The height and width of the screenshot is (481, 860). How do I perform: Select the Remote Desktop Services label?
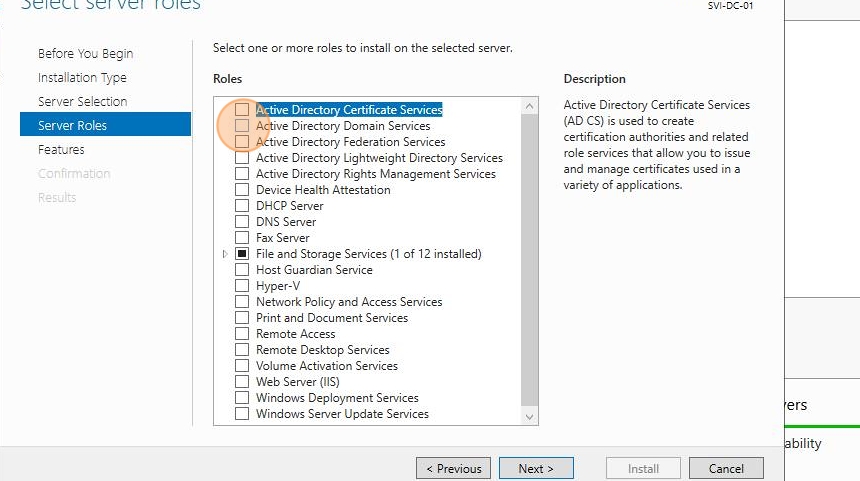point(322,350)
